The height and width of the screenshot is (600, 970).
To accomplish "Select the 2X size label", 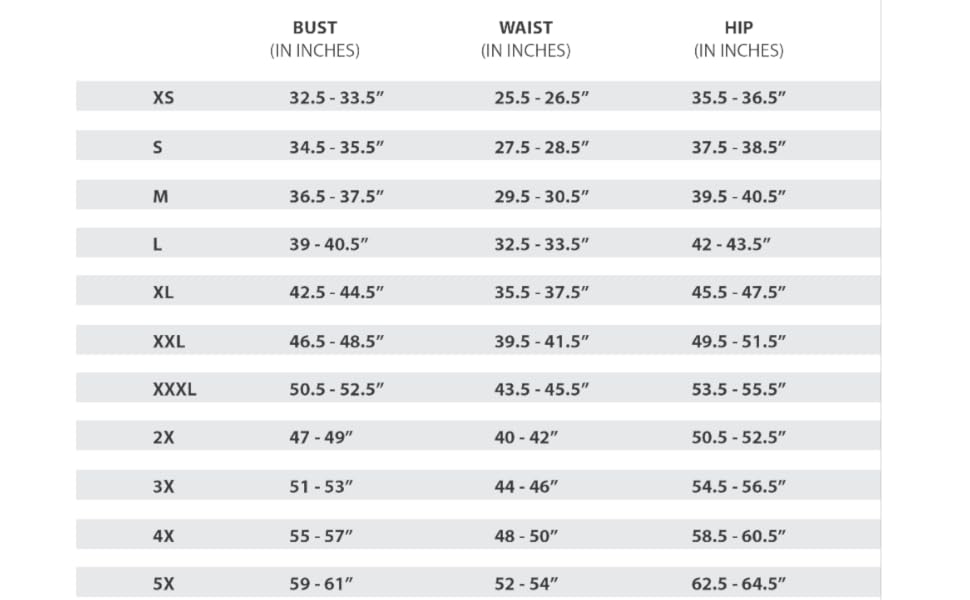I will coord(163,438).
